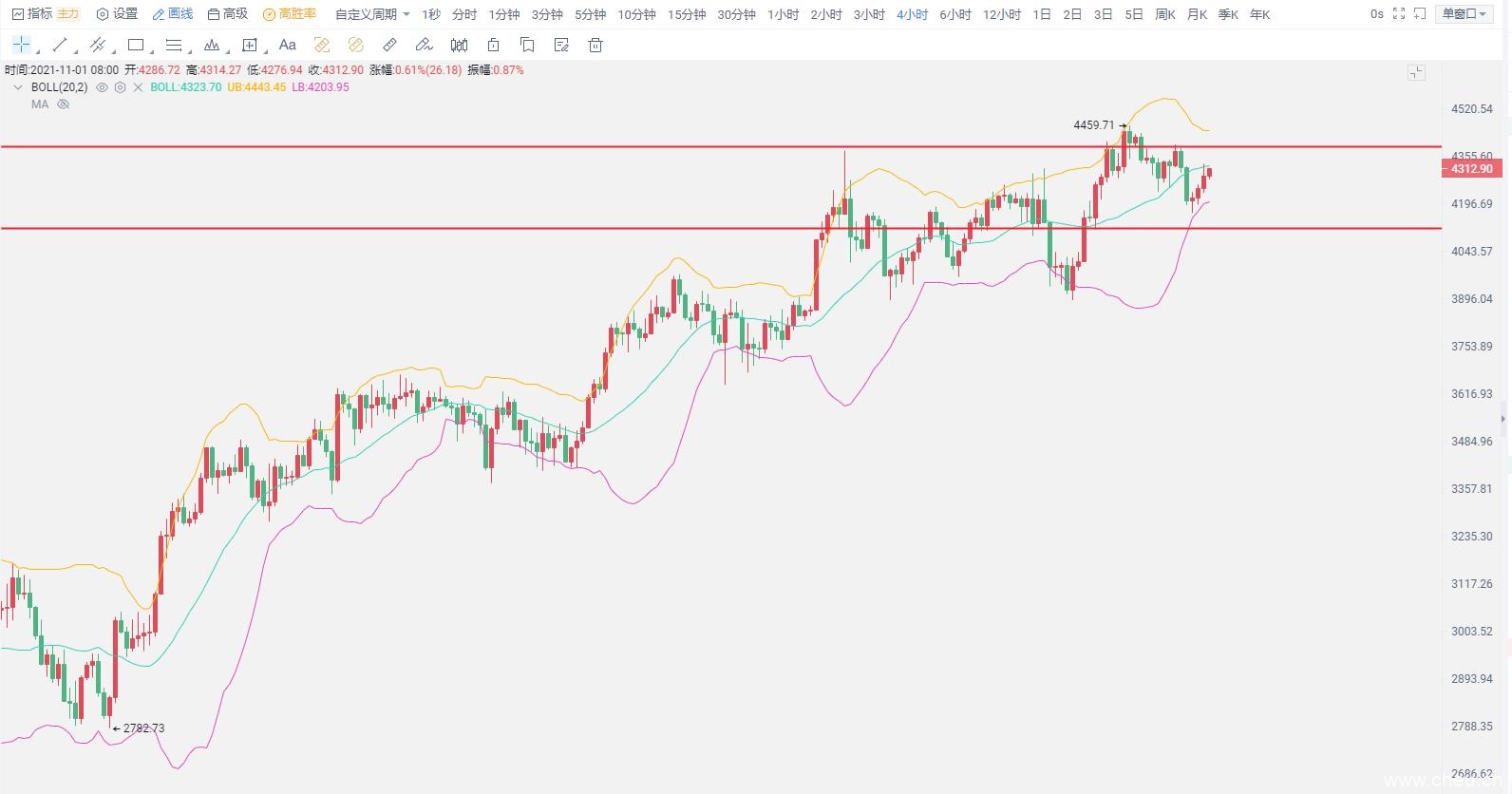Open the 自定义周期 custom period dropdown
This screenshot has height=794, width=1512.
[372, 14]
